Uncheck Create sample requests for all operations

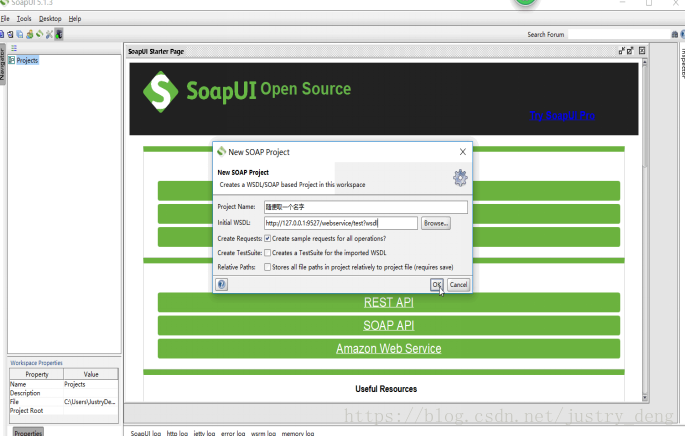click(267, 239)
